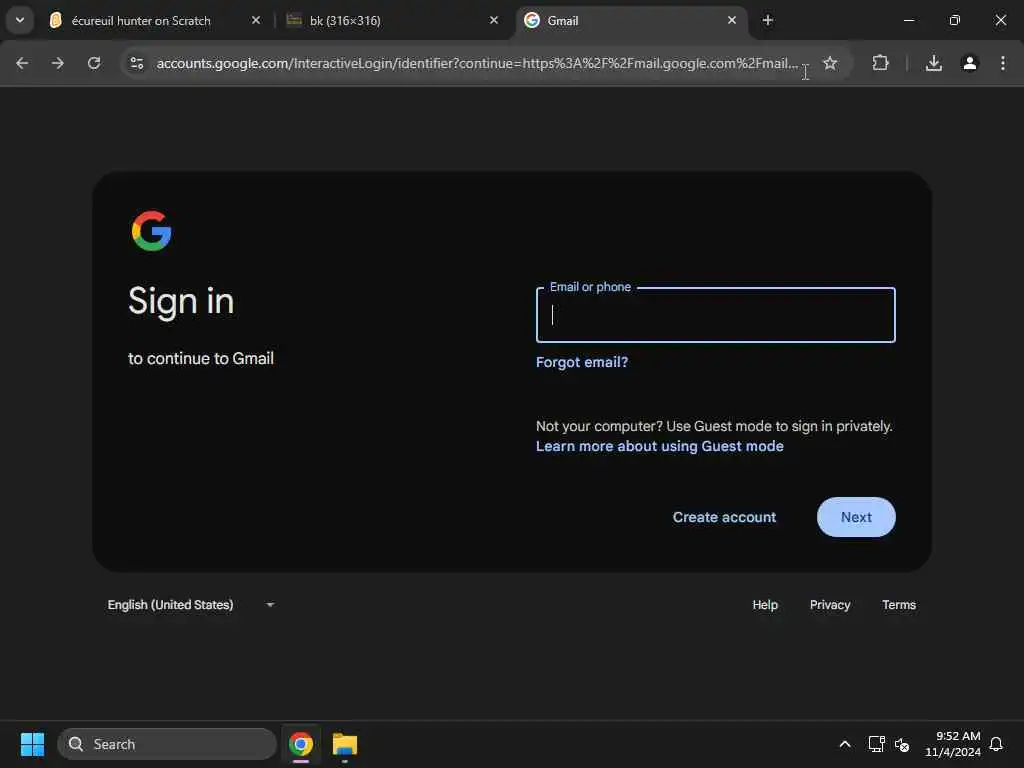Viewport: 1024px width, 768px height.
Task: Open File Explorer from the taskbar
Action: [345, 744]
